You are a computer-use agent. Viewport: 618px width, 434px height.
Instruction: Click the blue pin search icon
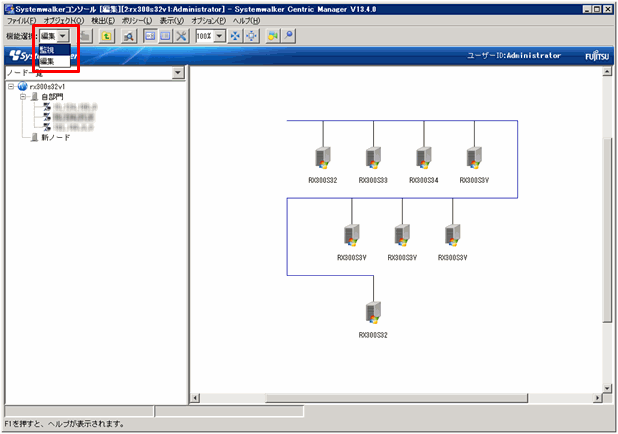tap(289, 36)
